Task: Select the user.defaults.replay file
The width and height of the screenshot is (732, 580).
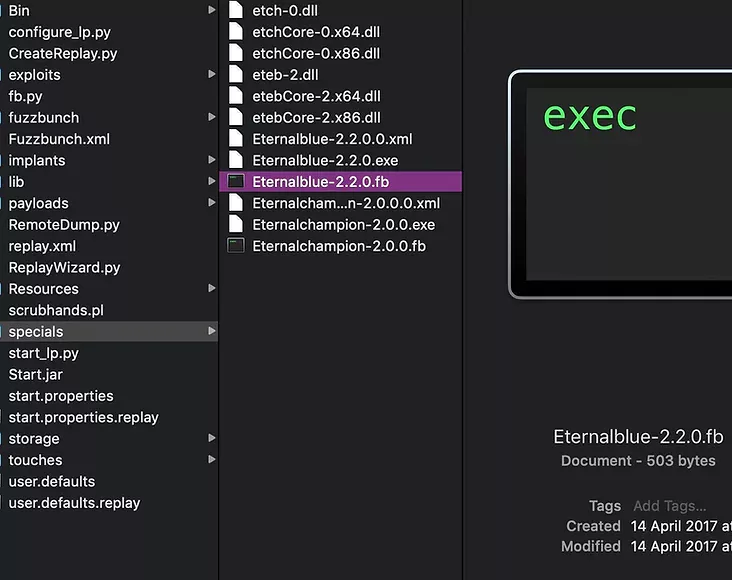Action: tap(74, 503)
